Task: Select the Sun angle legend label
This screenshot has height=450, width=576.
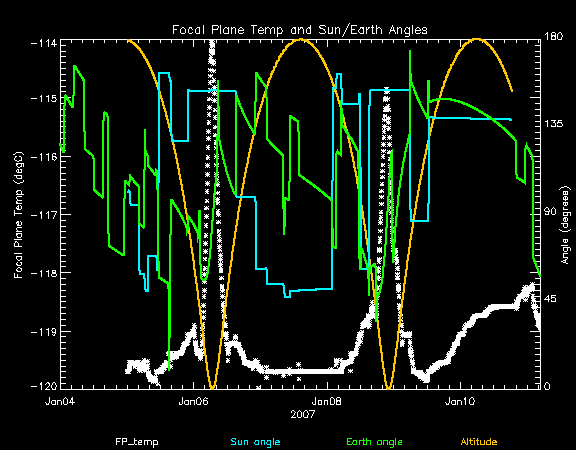Action: (255, 442)
